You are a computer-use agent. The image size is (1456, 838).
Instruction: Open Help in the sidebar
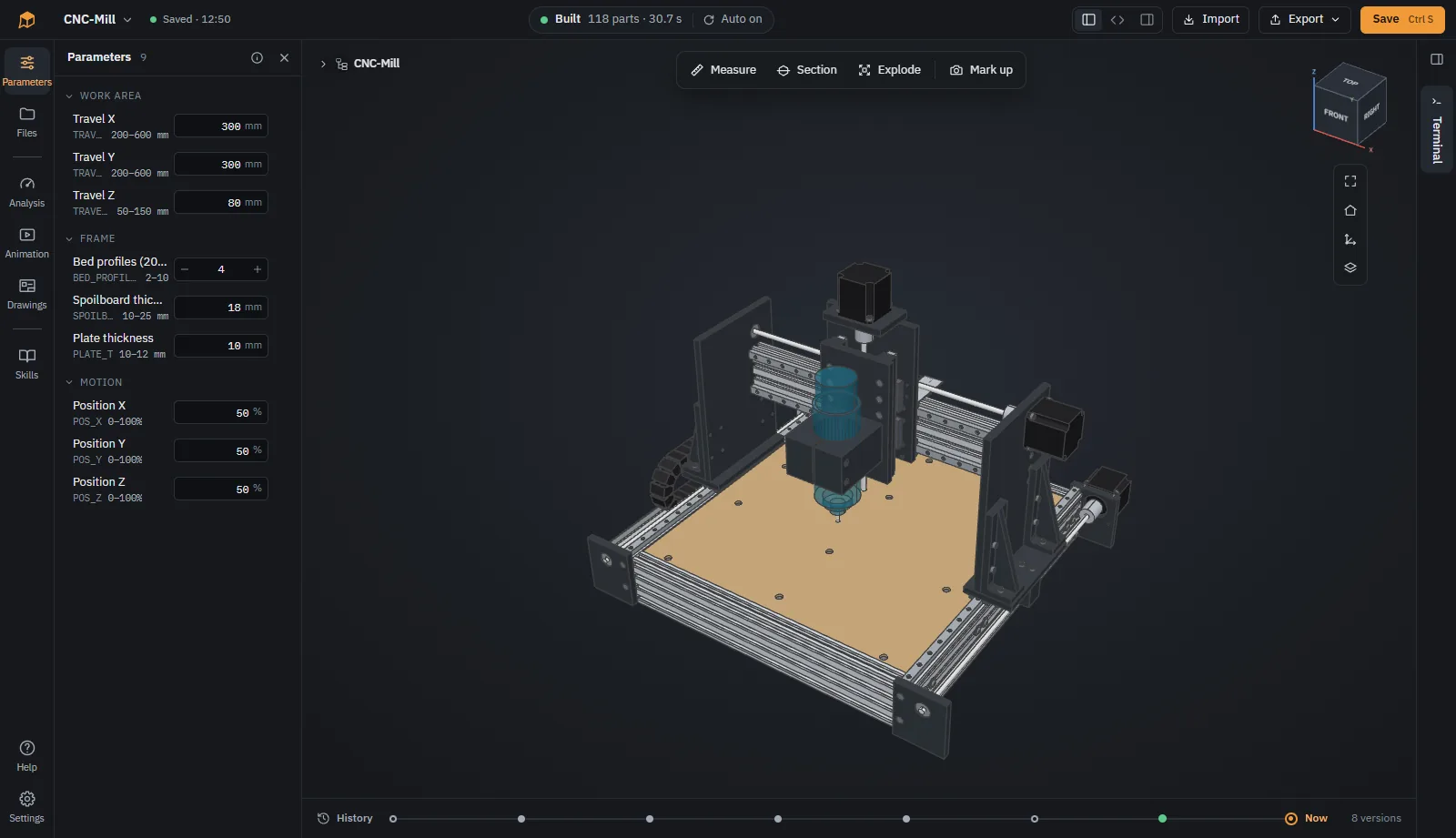click(26, 756)
